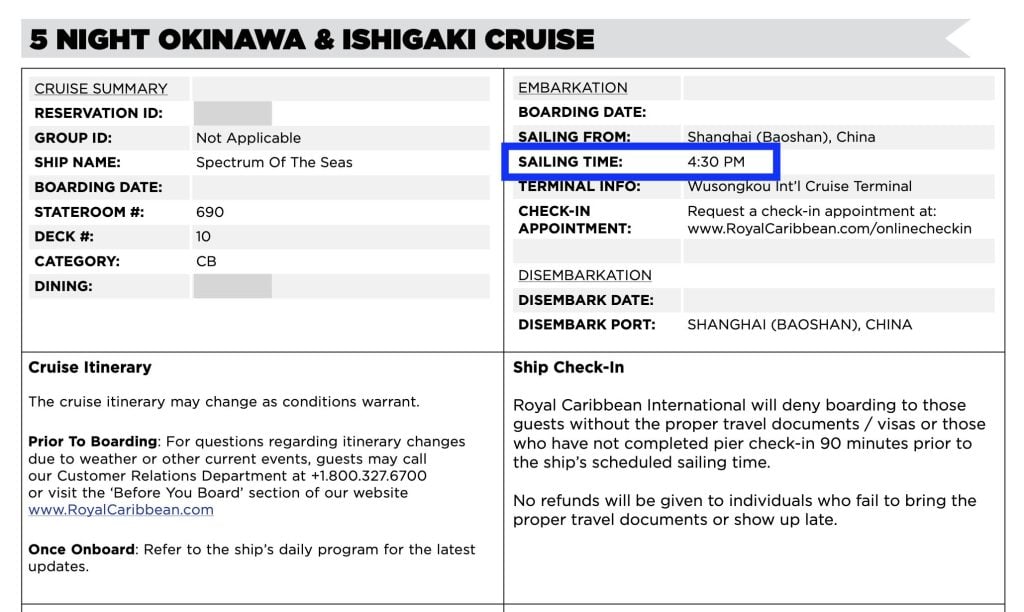Image resolution: width=1024 pixels, height=612 pixels.
Task: Open the www.RoyalCaribbean.com hyperlink
Action: (121, 510)
